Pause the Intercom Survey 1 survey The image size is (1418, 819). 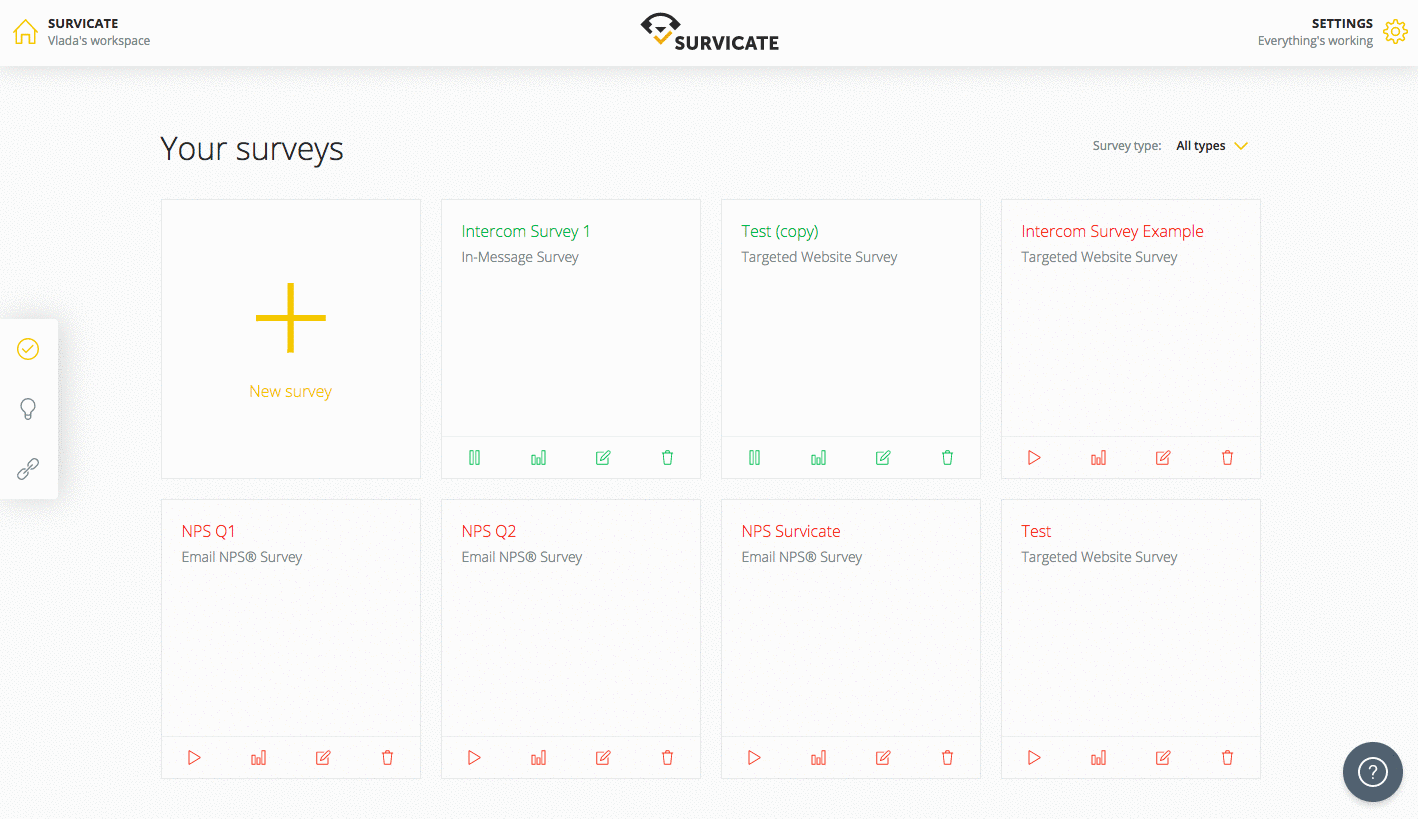[x=475, y=458]
